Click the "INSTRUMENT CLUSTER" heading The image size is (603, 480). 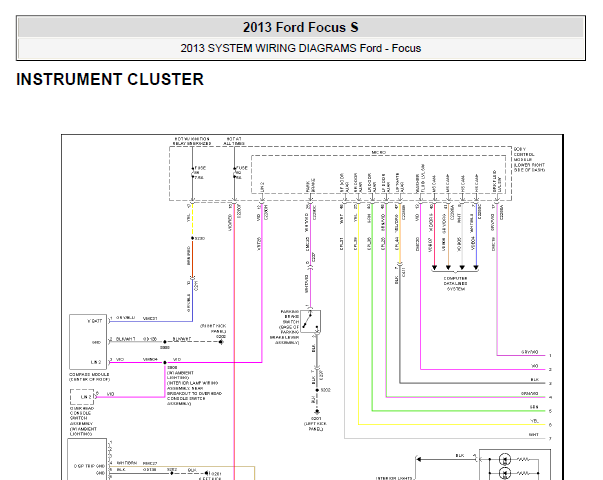110,80
